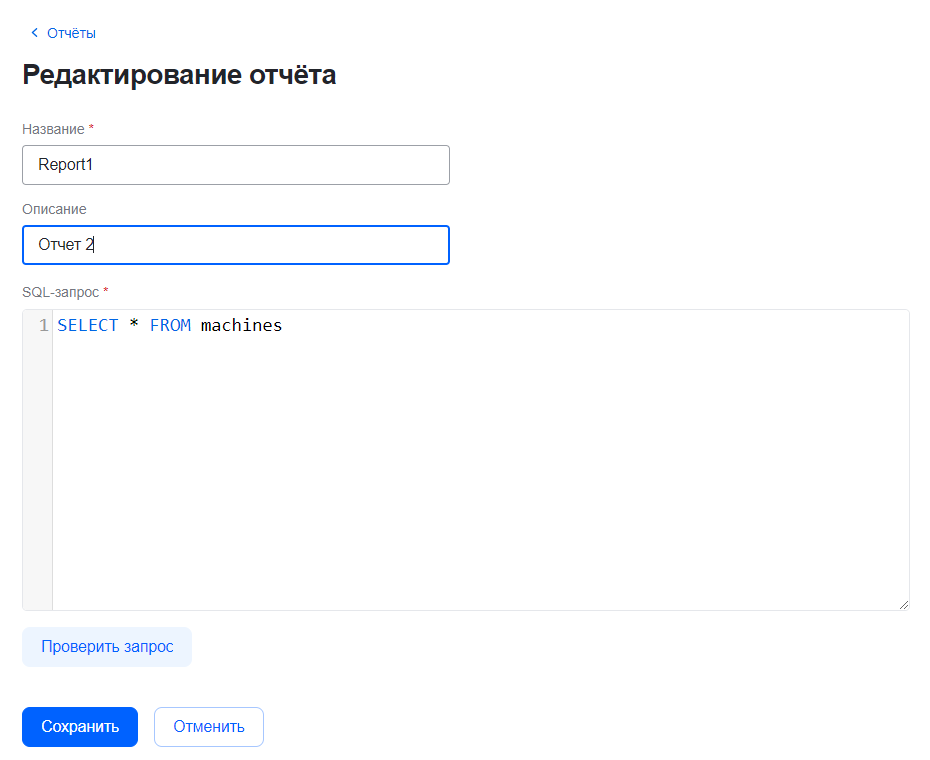Click inside the SQL query editor area

pos(480,460)
